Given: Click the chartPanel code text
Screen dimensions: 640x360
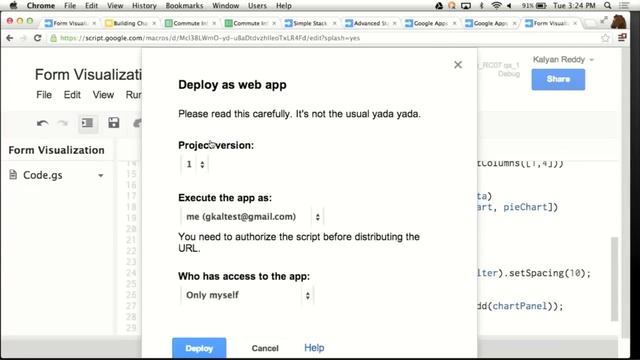Looking at the screenshot, I should pos(519,306).
